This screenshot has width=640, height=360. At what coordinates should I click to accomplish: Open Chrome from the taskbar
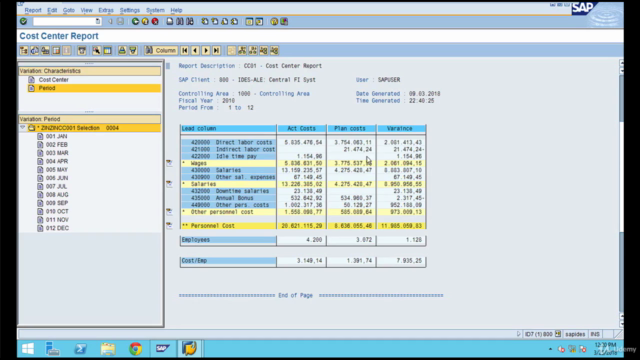tap(136, 349)
